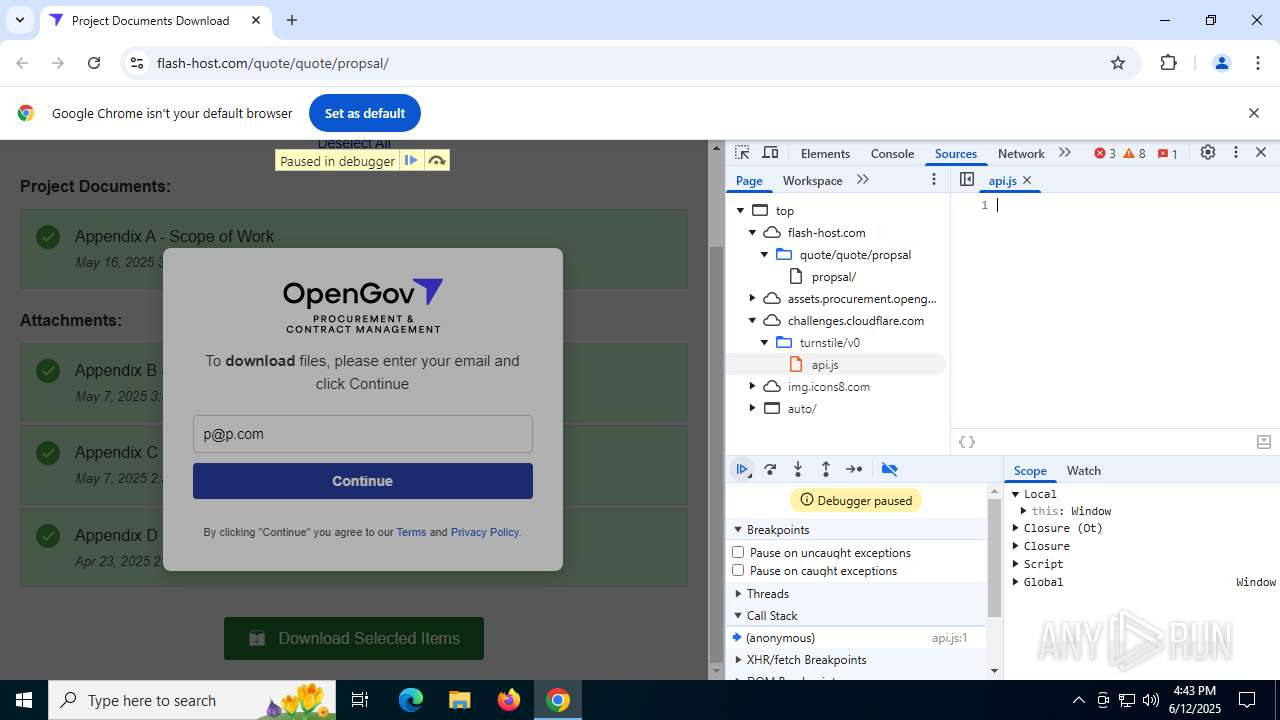1280x720 pixels.
Task: Toggle the Sources navigator sidebar icon
Action: pyautogui.click(x=966, y=180)
